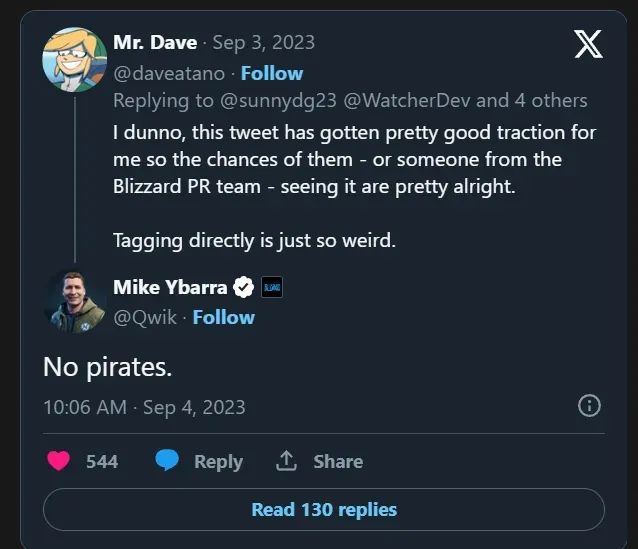Open Mr. Dave's profile avatar

(x=74, y=58)
